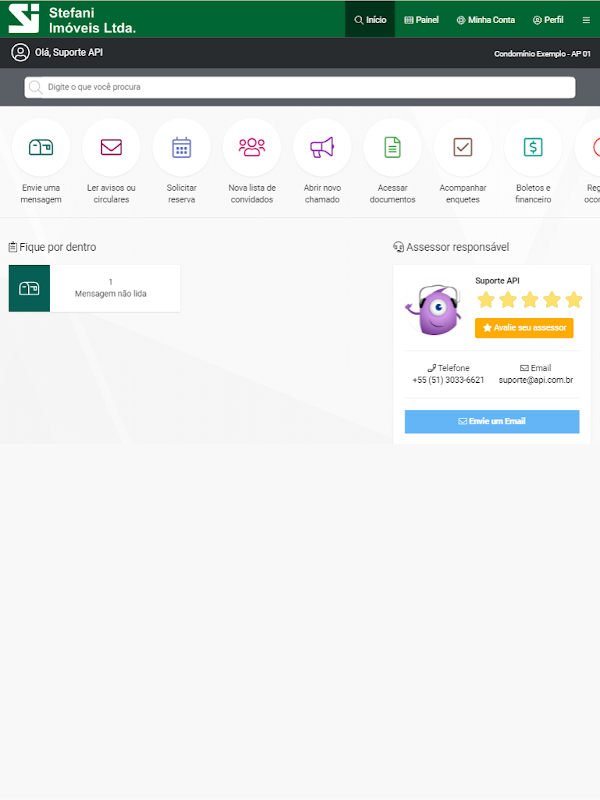Open the Mensagem não lida card
The image size is (600, 800).
click(x=94, y=288)
